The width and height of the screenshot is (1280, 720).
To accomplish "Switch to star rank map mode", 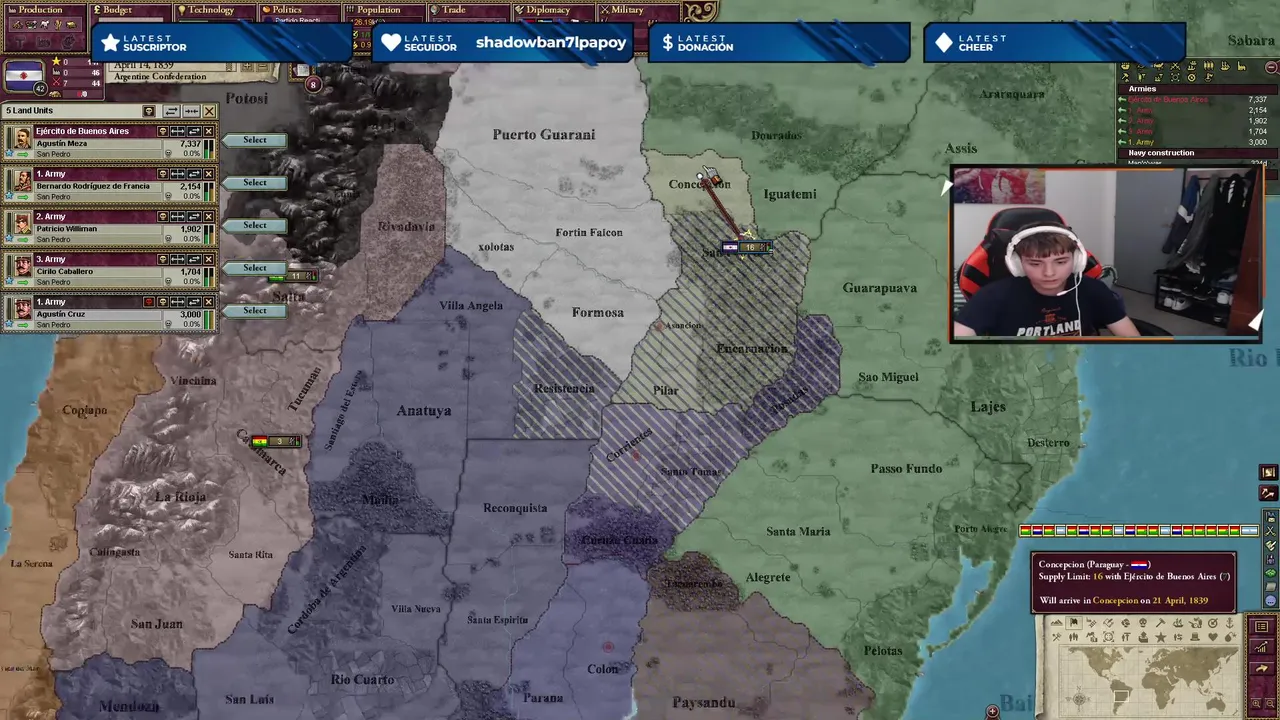I will click(x=1160, y=637).
